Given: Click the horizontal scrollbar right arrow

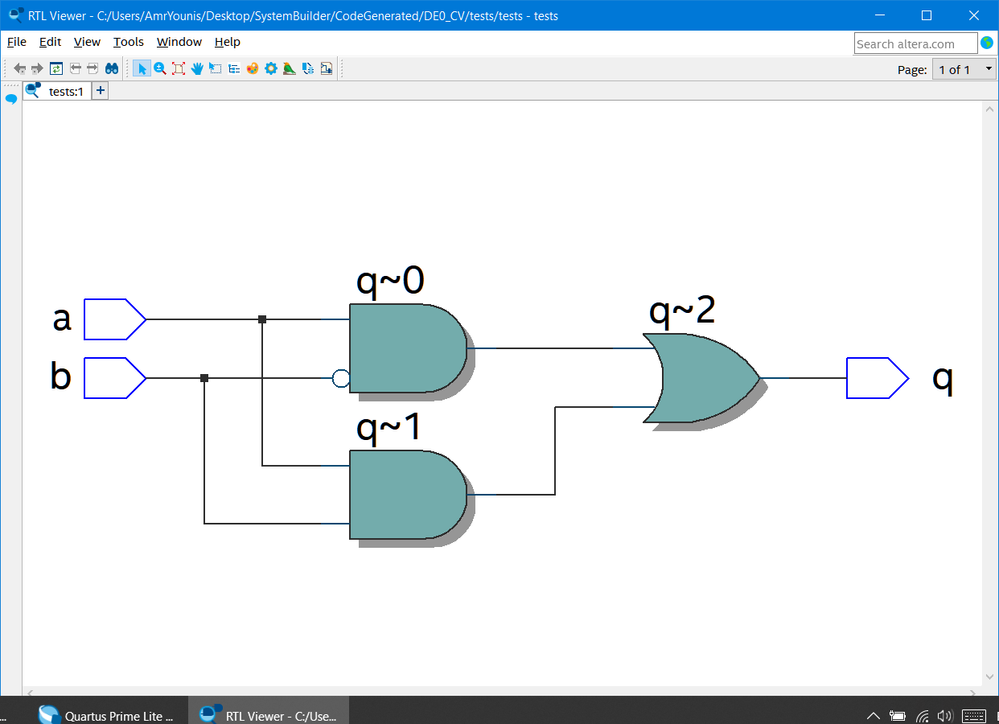Looking at the screenshot, I should click(x=972, y=692).
